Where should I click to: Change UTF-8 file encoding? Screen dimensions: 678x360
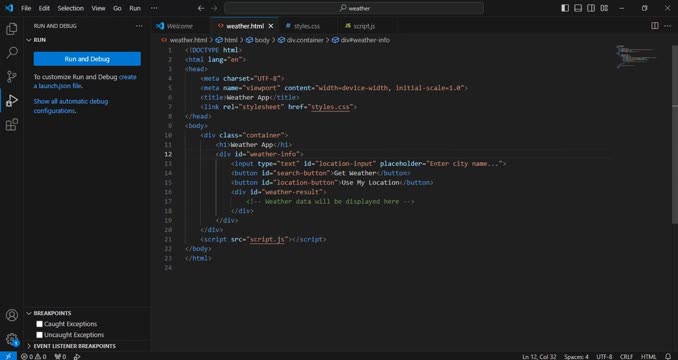coord(604,357)
